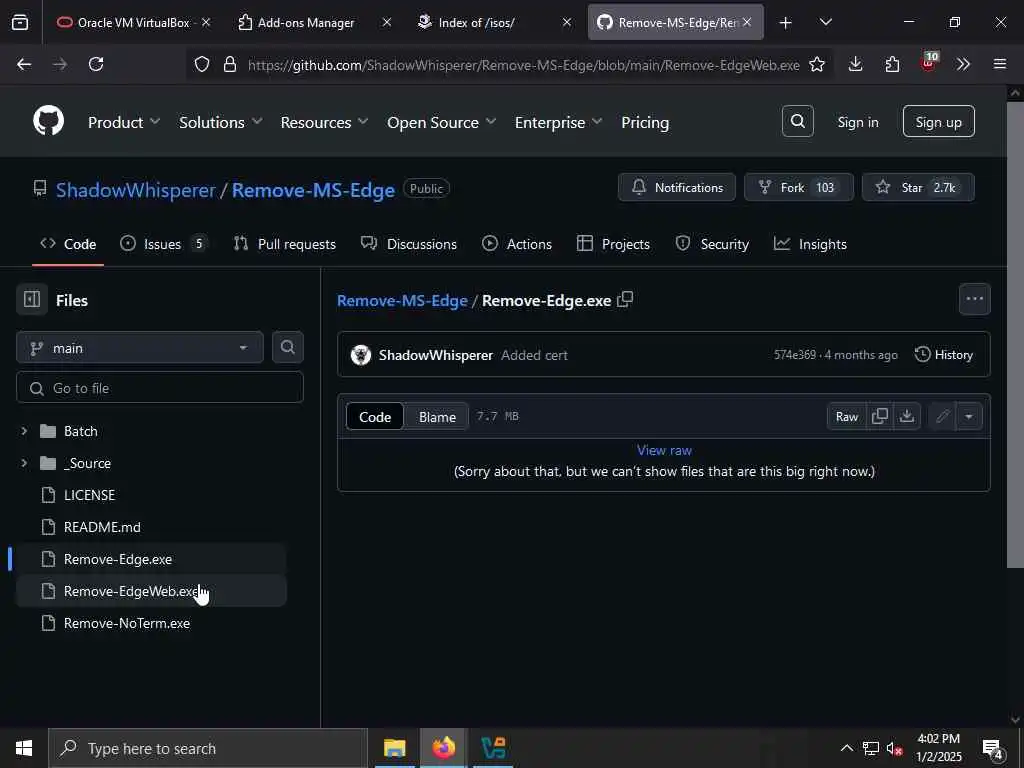Open the Security tab
The width and height of the screenshot is (1024, 768).
click(712, 244)
